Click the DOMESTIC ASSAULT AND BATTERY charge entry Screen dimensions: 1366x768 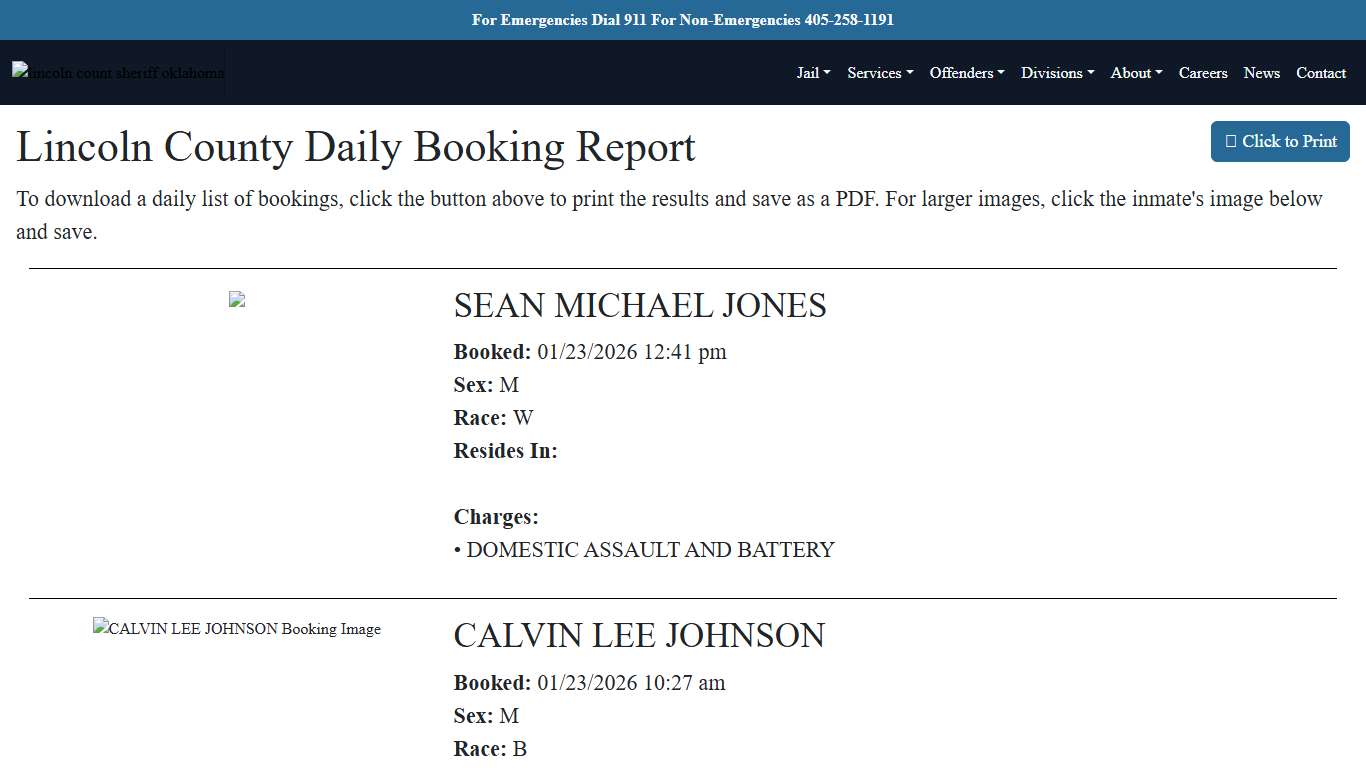coord(644,550)
